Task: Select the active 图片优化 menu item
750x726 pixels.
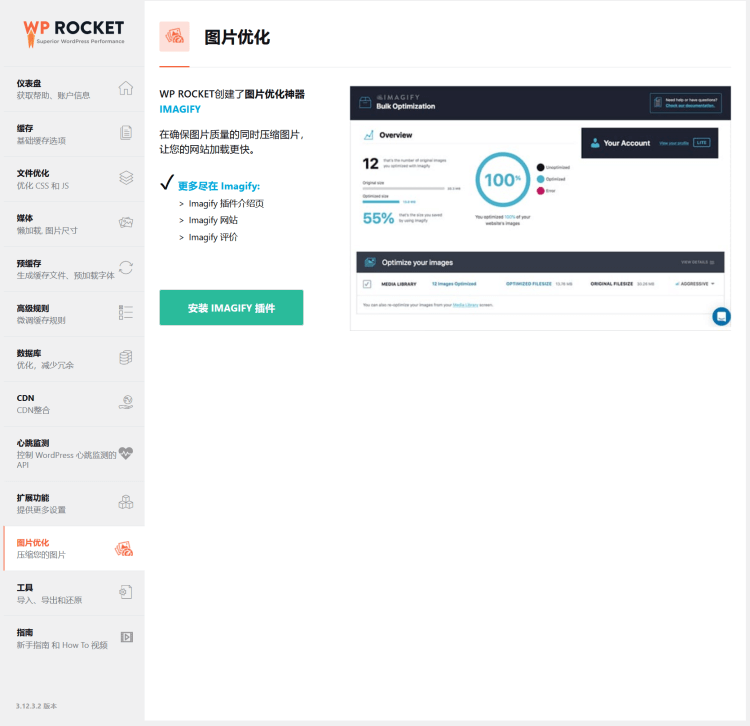Action: tap(74, 548)
